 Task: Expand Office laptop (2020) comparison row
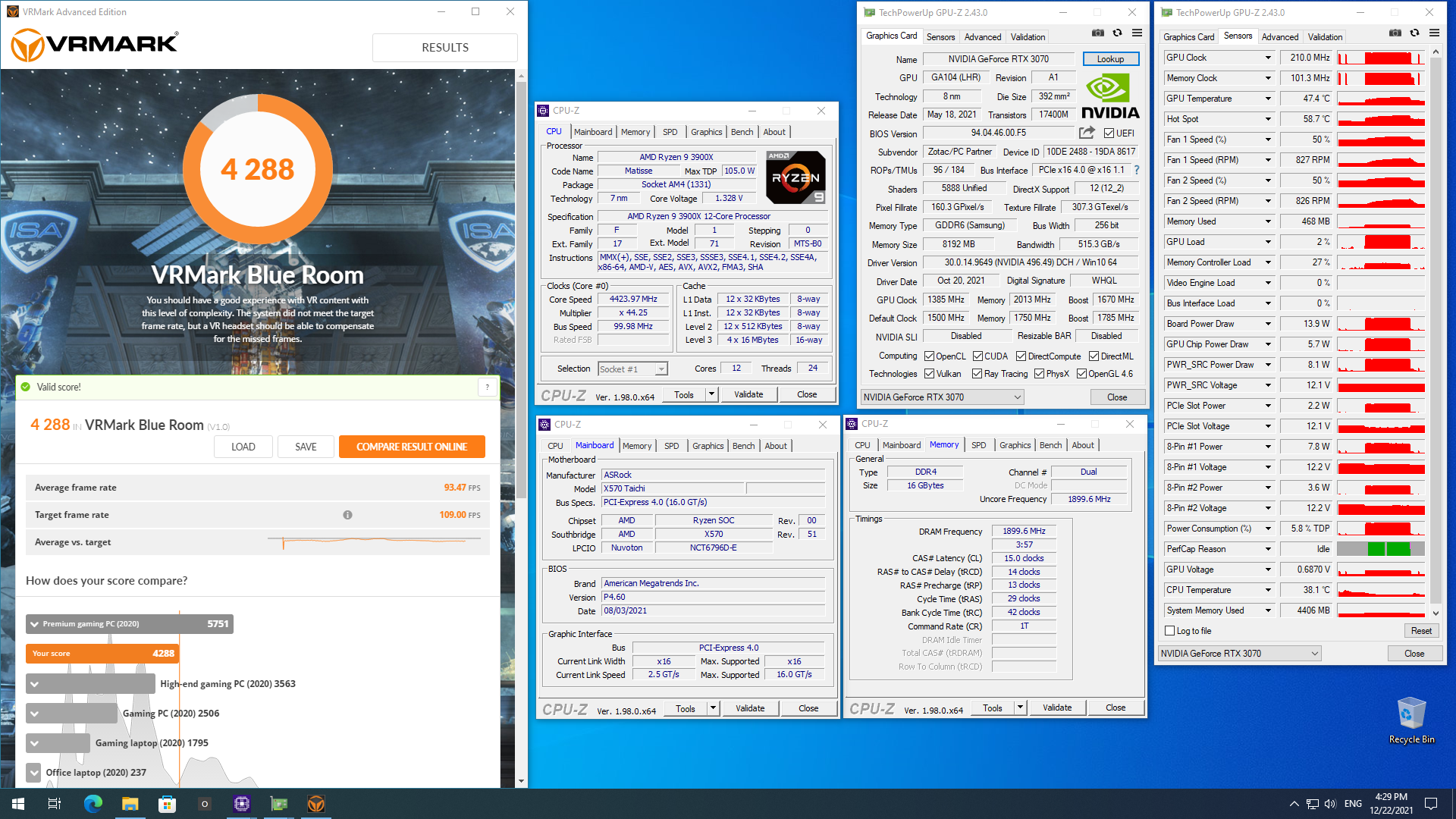pyautogui.click(x=33, y=773)
